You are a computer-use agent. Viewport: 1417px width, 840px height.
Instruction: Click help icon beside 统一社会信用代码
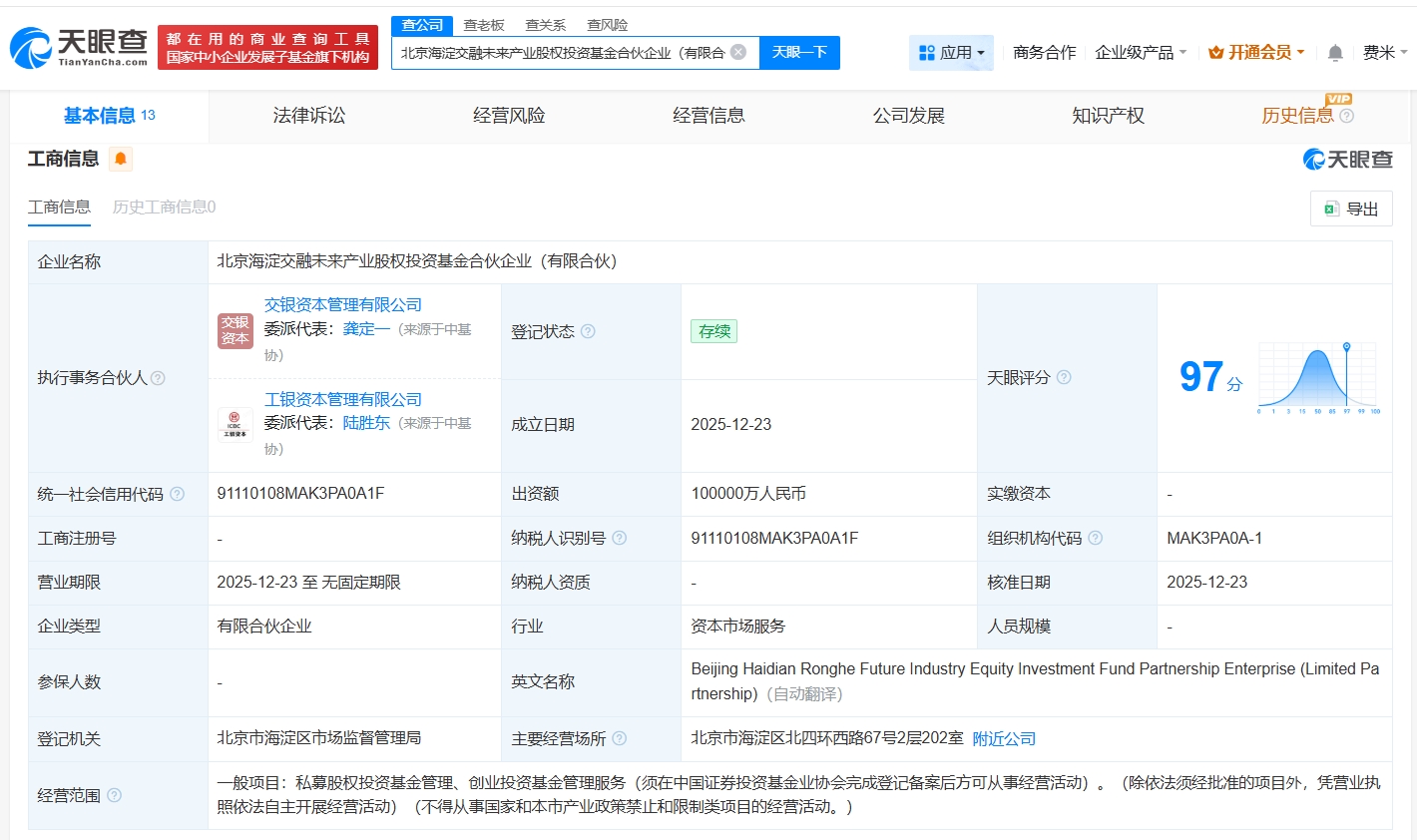(178, 494)
